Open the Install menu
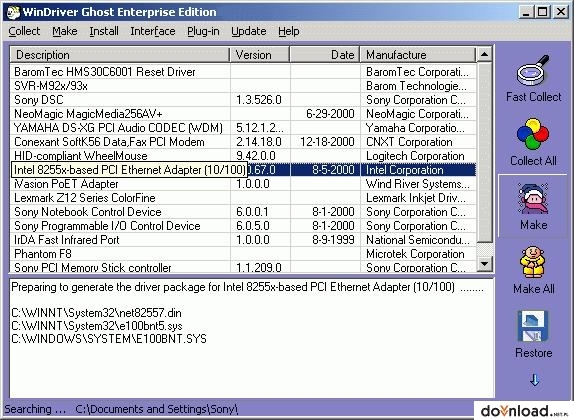 pos(104,31)
